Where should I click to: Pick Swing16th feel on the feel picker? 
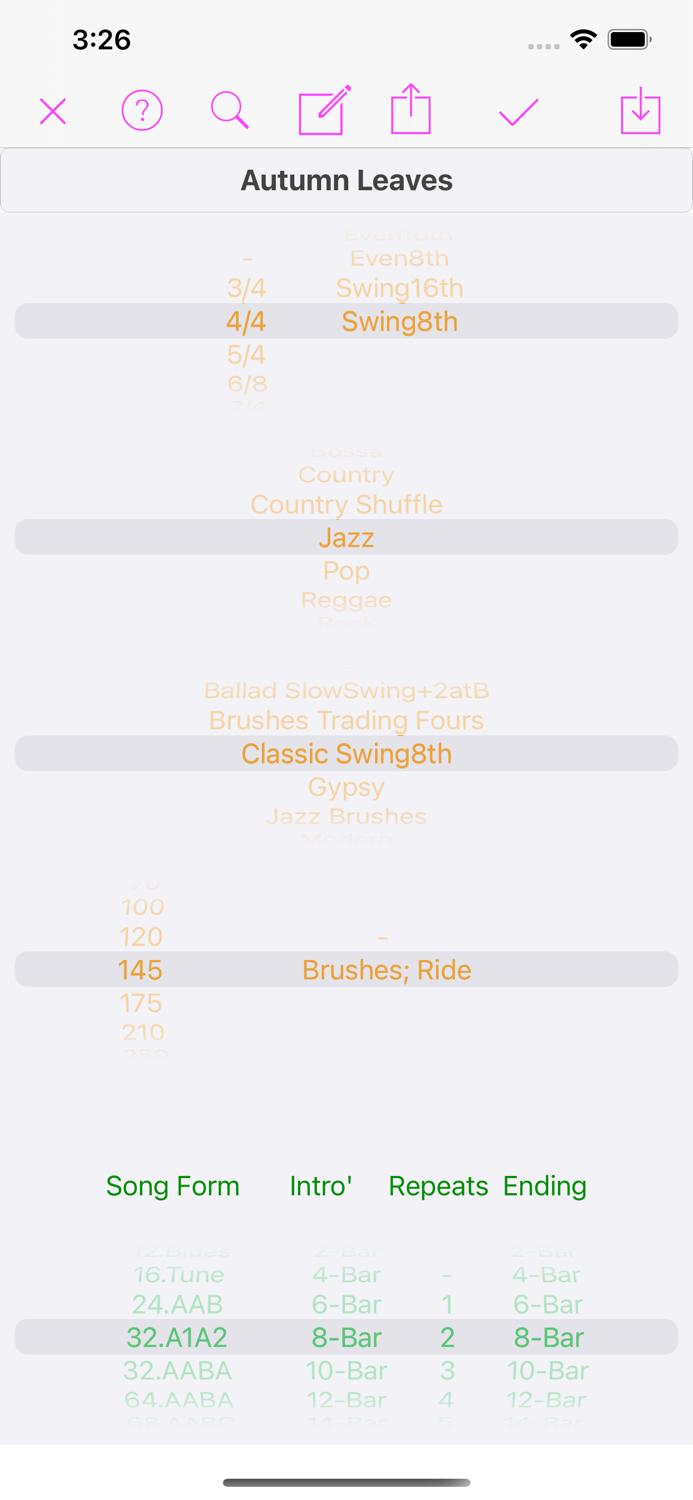click(x=399, y=287)
